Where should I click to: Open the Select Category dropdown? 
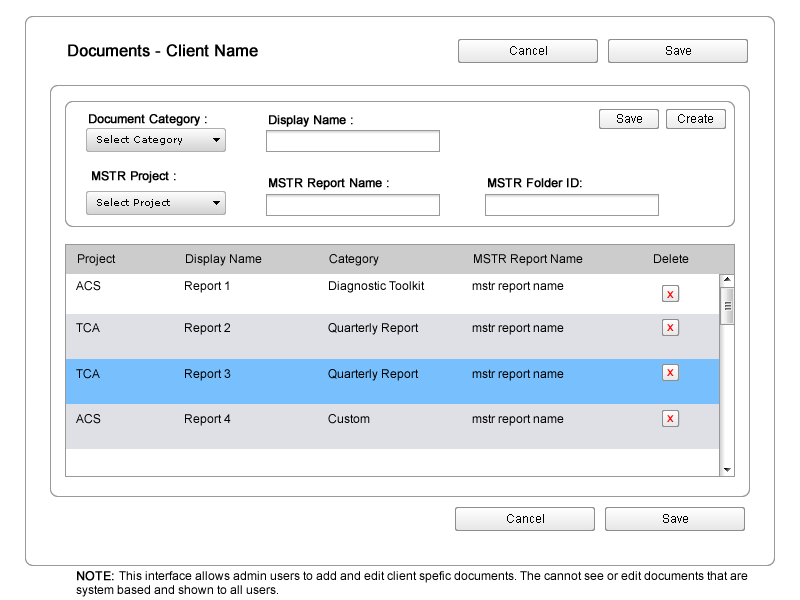coord(156,140)
